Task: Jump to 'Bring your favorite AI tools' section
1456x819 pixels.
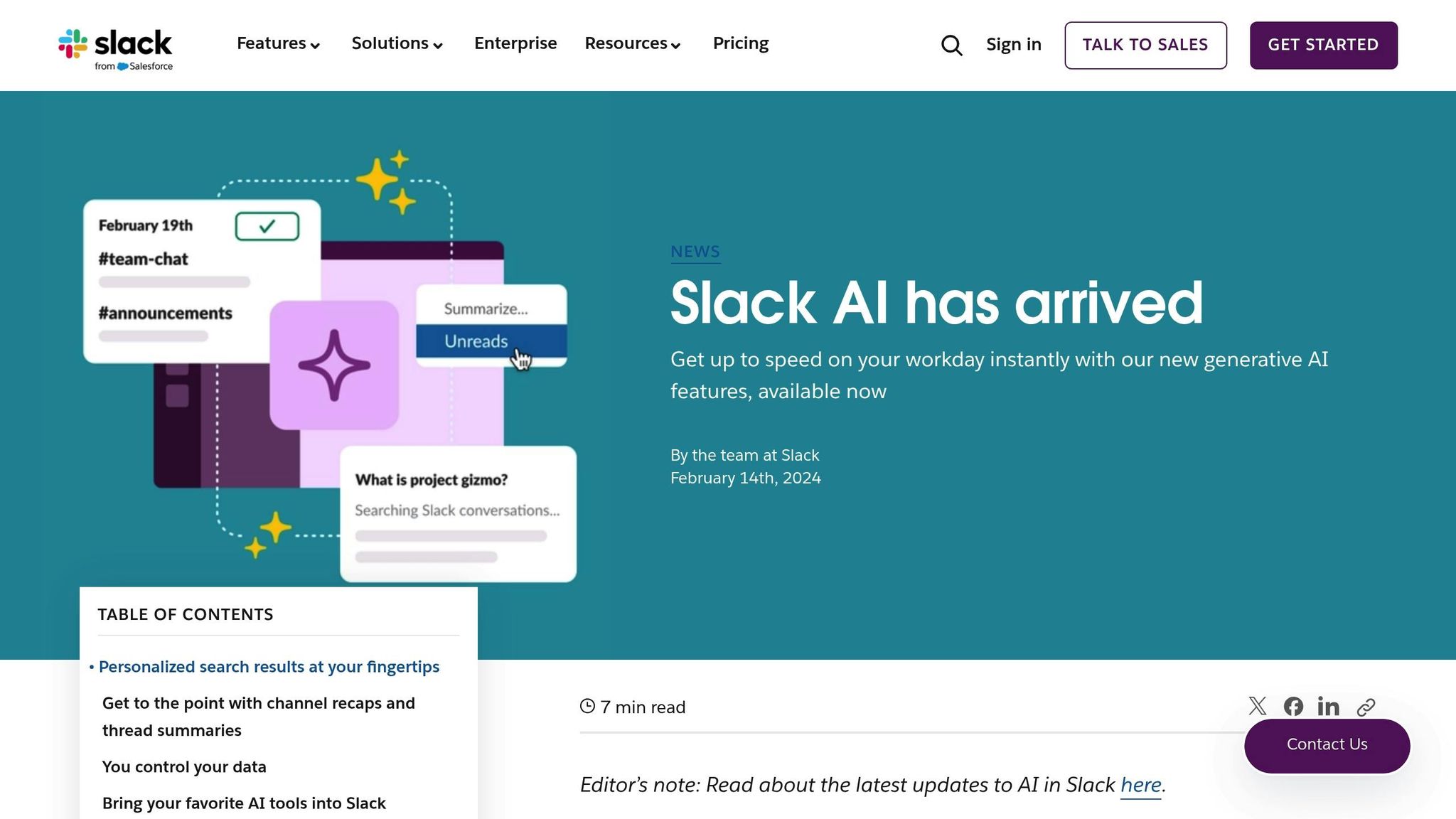Action: click(244, 803)
